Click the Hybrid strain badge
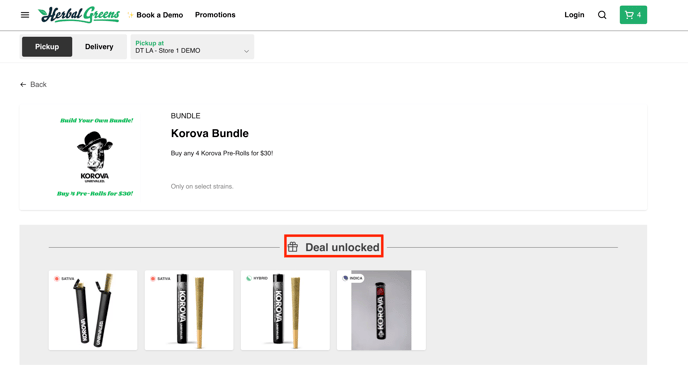Image resolution: width=688 pixels, height=374 pixels. [x=257, y=278]
